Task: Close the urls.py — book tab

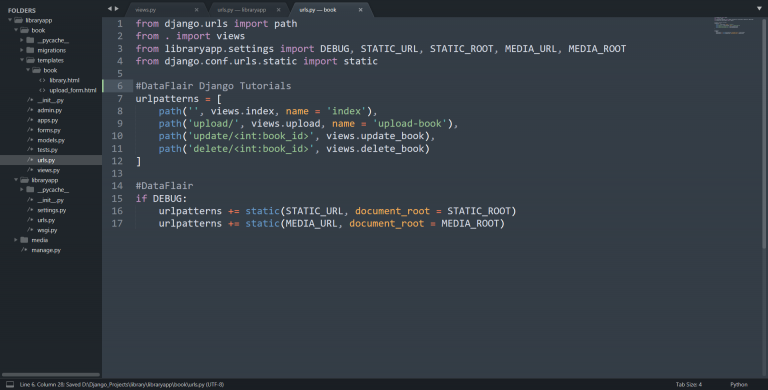Action: (360, 10)
